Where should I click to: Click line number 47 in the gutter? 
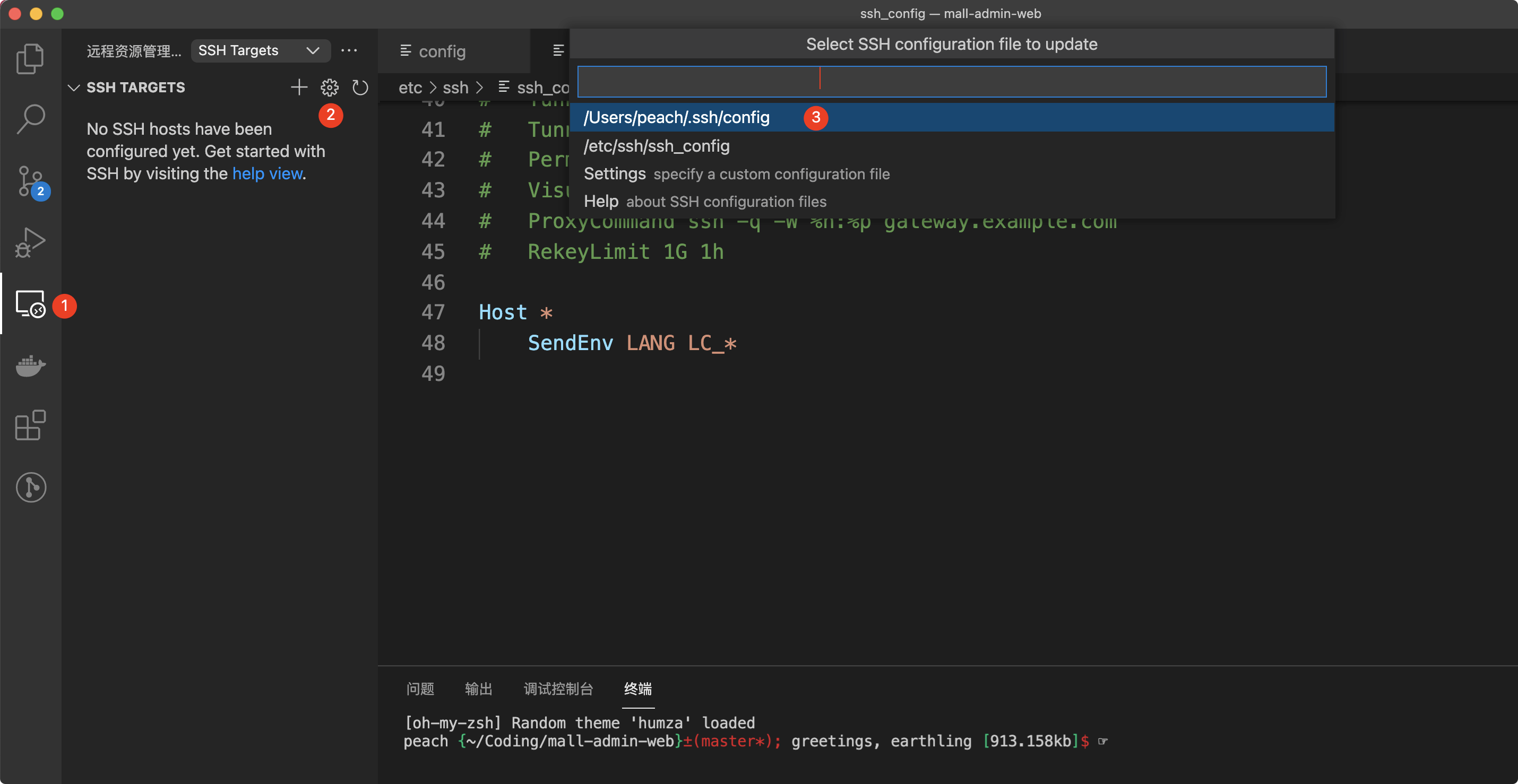[x=433, y=312]
